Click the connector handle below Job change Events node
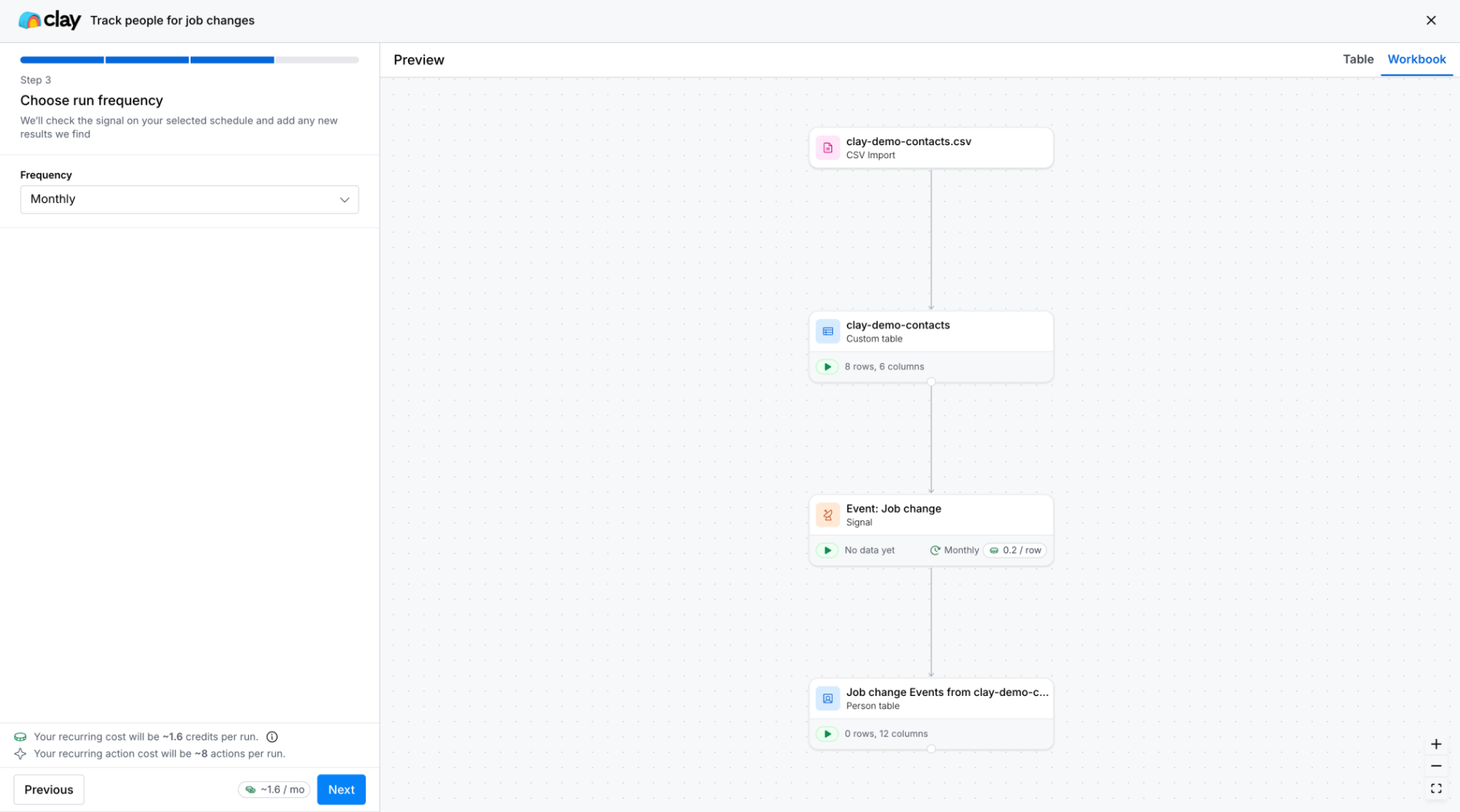The height and width of the screenshot is (812, 1460). pos(931,749)
